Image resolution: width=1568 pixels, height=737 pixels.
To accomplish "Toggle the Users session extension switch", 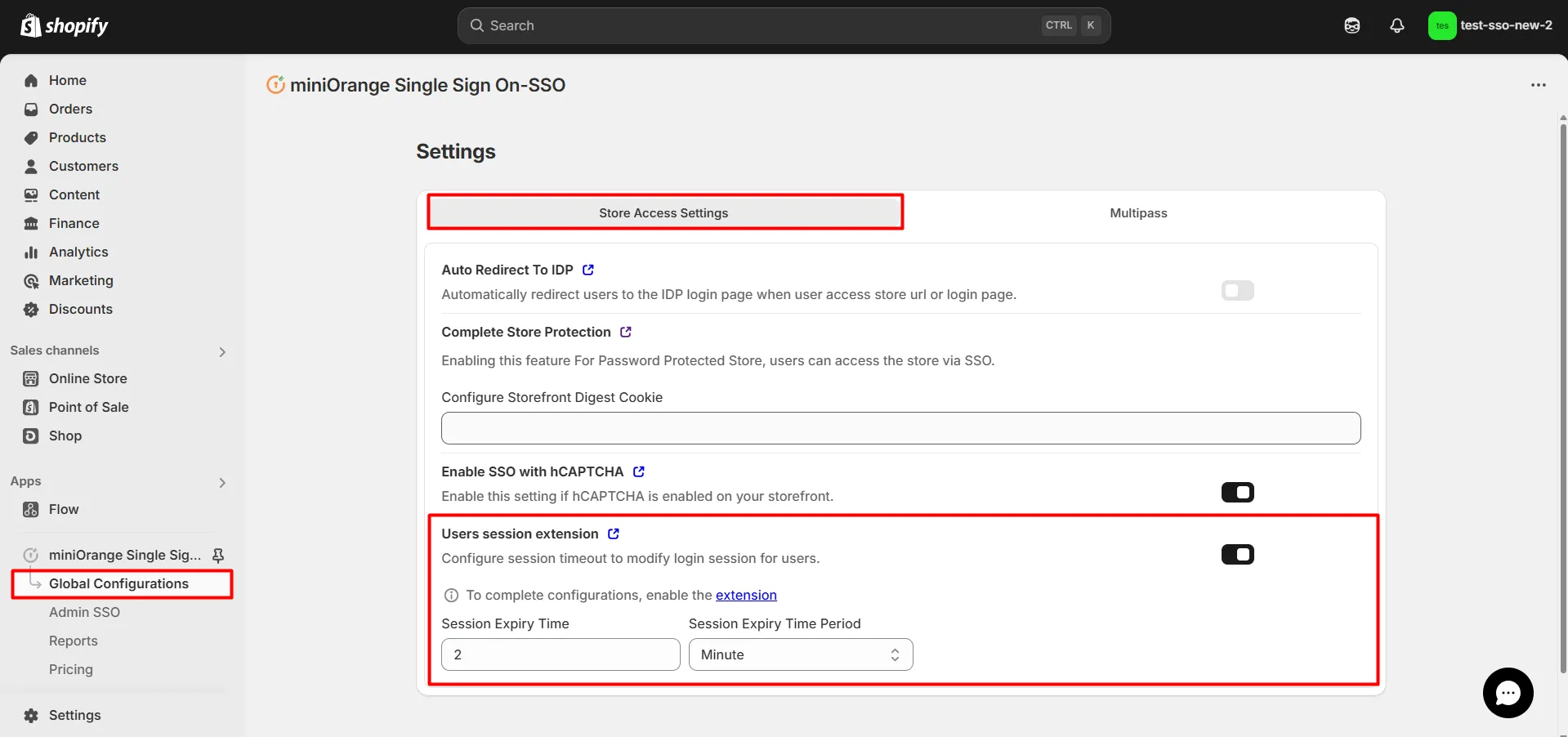I will coord(1237,554).
